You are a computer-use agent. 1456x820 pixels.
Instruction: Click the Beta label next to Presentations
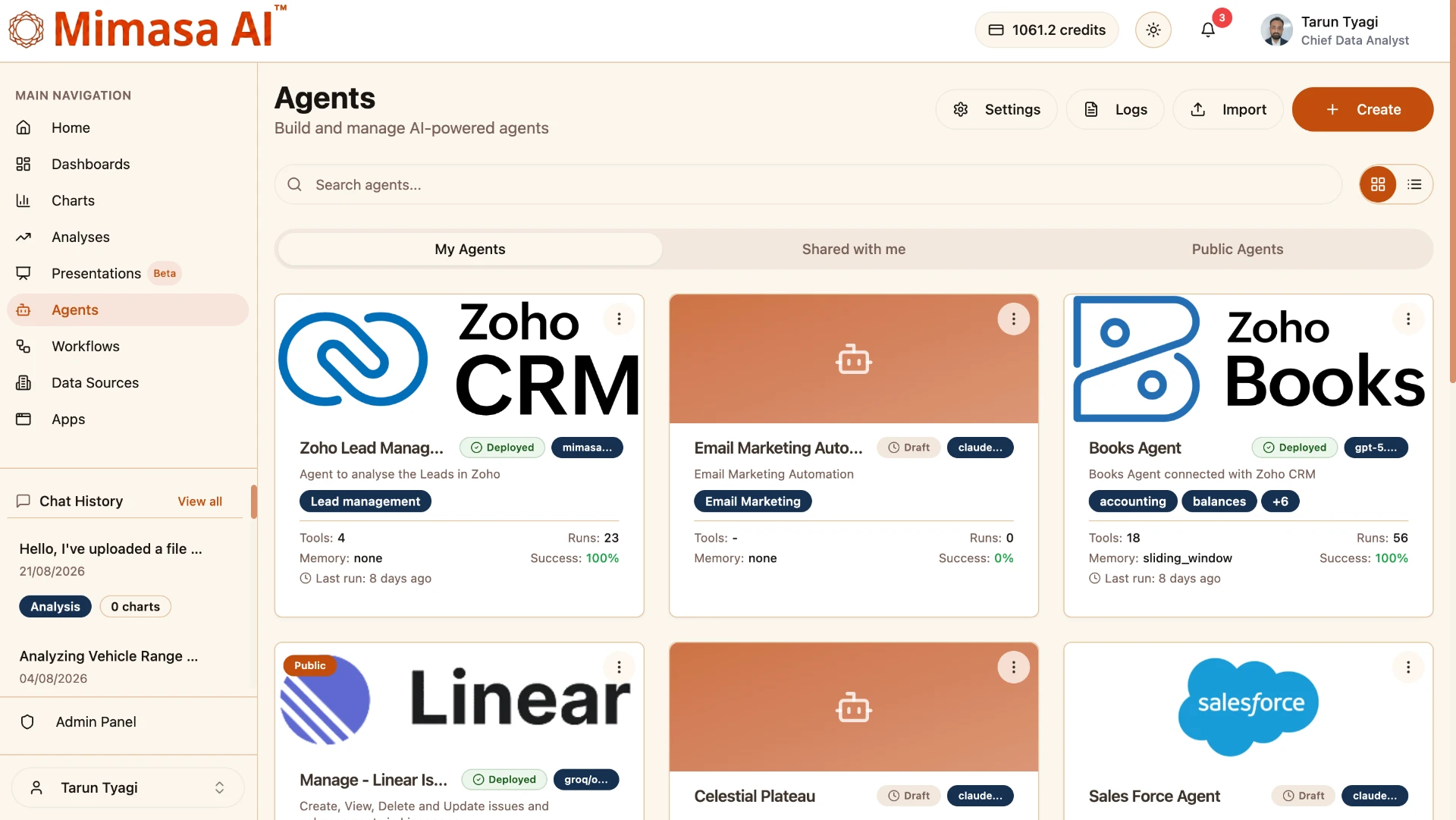[165, 273]
